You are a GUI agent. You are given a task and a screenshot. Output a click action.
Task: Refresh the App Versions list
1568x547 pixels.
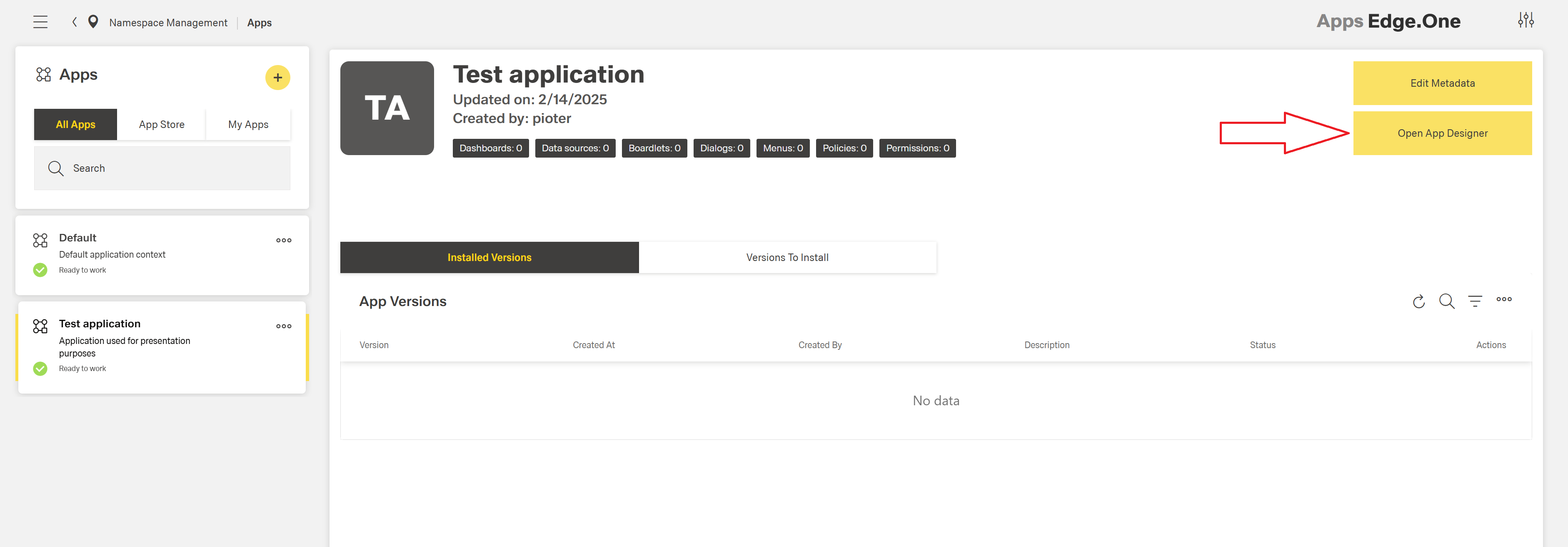[1419, 301]
